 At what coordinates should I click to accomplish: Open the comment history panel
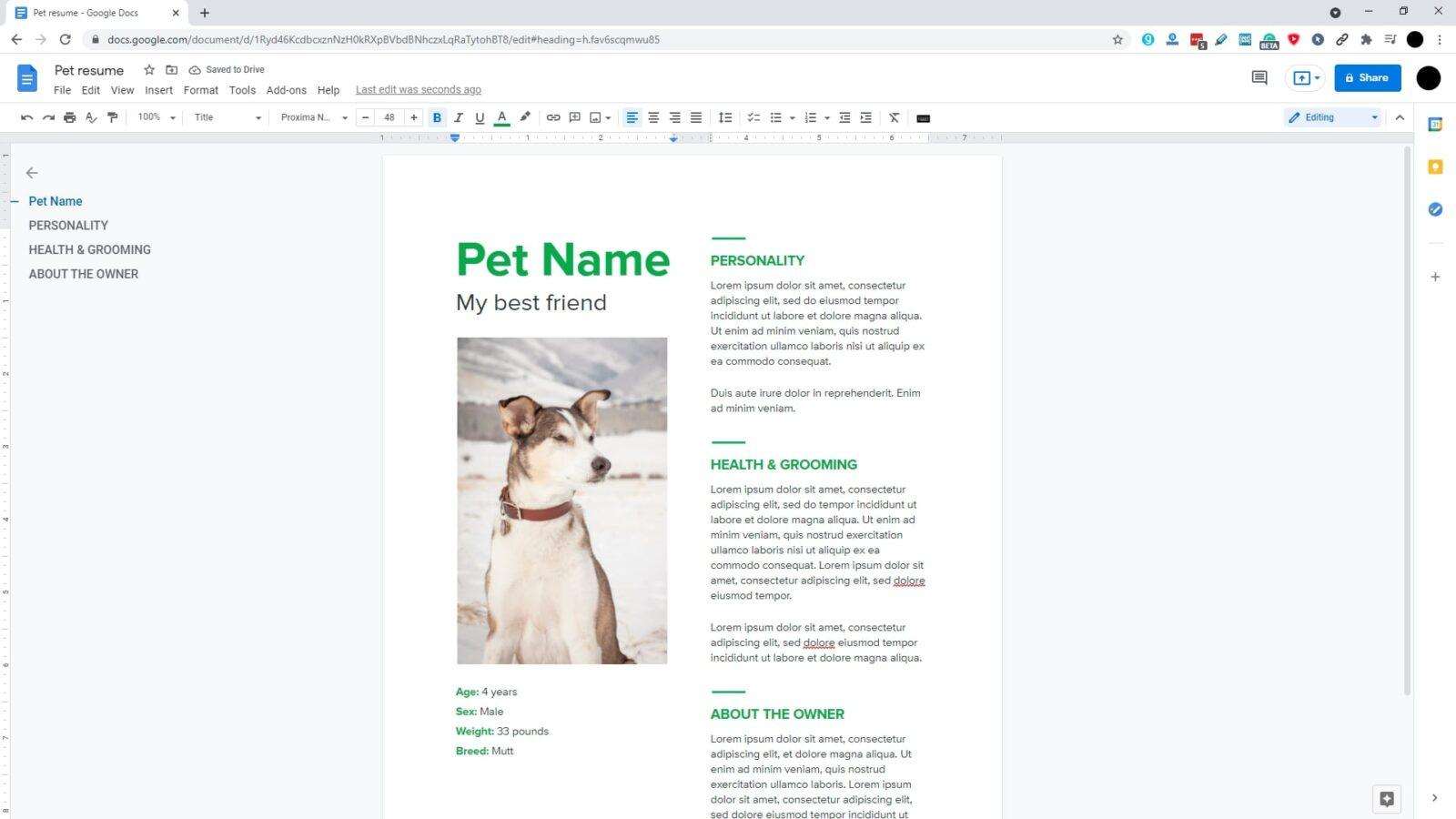point(1259,78)
